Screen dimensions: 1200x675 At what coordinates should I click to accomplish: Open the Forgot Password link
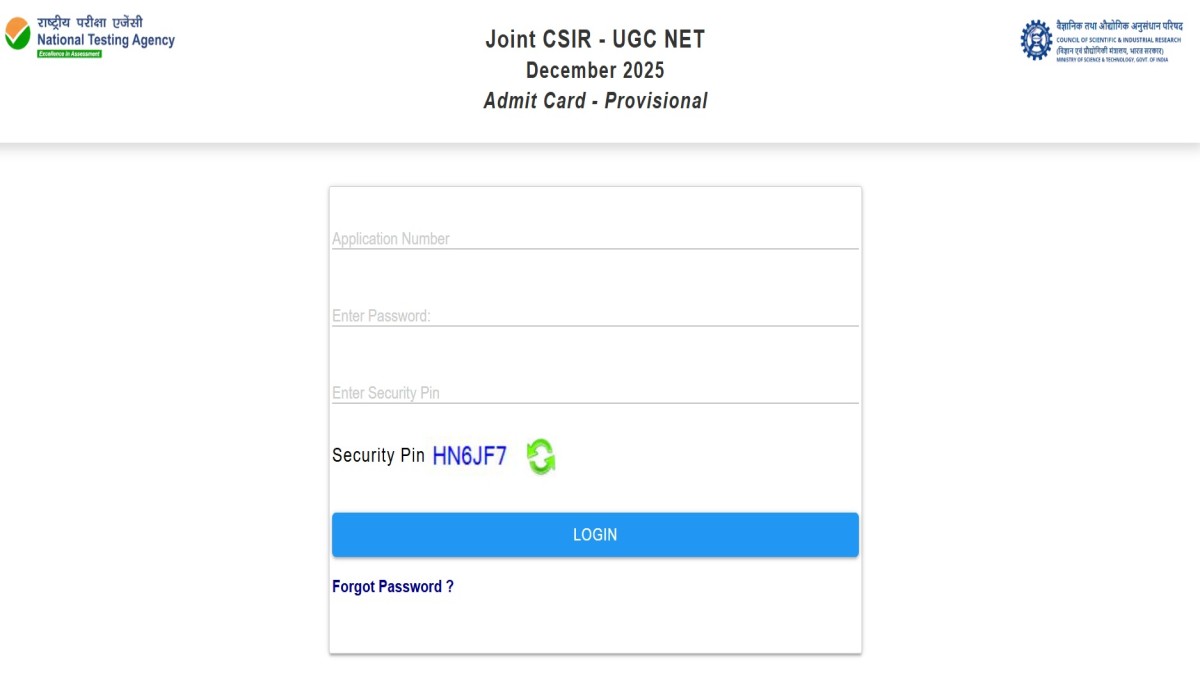click(393, 586)
